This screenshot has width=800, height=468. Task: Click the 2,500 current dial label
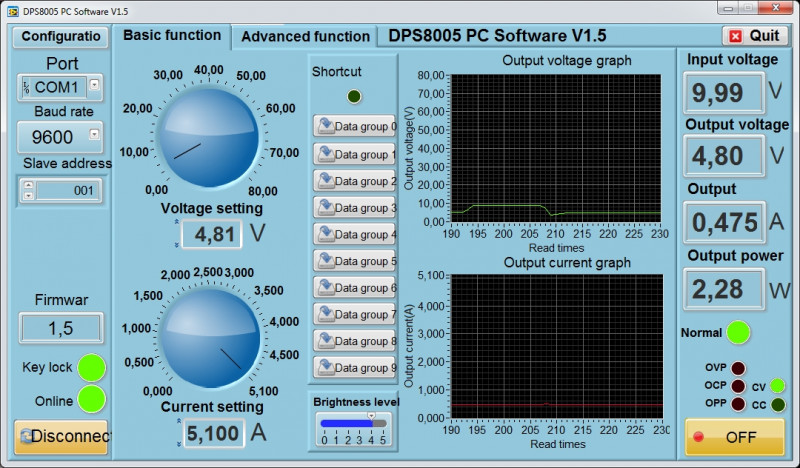[208, 272]
